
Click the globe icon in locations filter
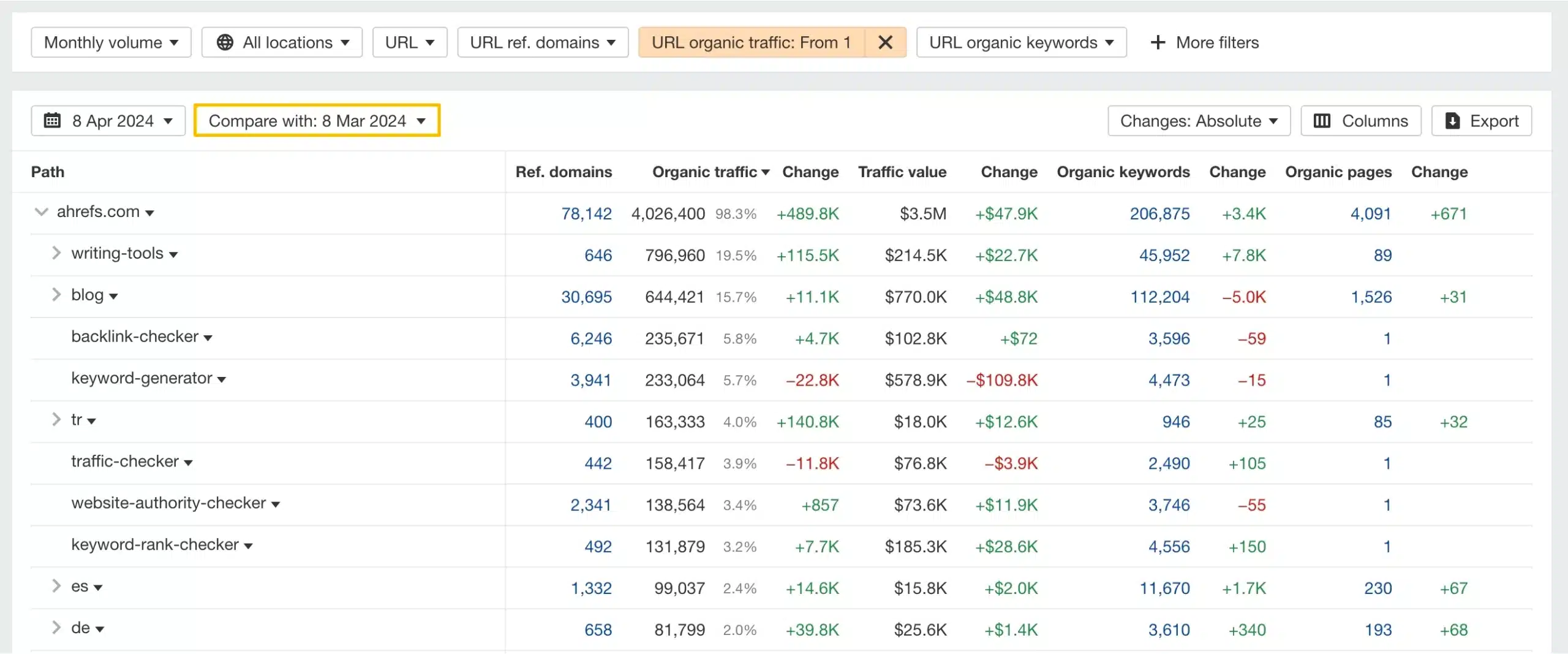pyautogui.click(x=225, y=42)
